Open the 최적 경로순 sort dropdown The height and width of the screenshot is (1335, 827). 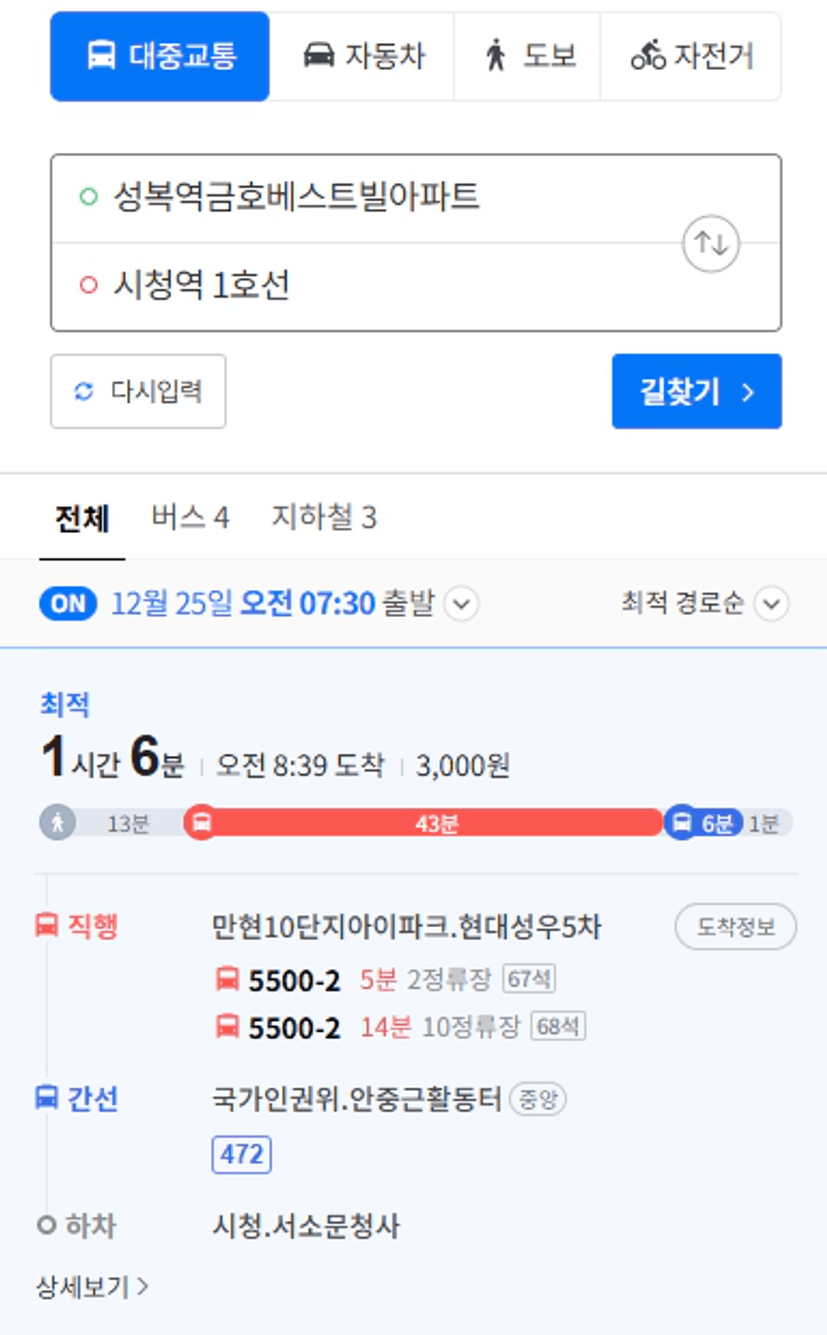click(705, 604)
